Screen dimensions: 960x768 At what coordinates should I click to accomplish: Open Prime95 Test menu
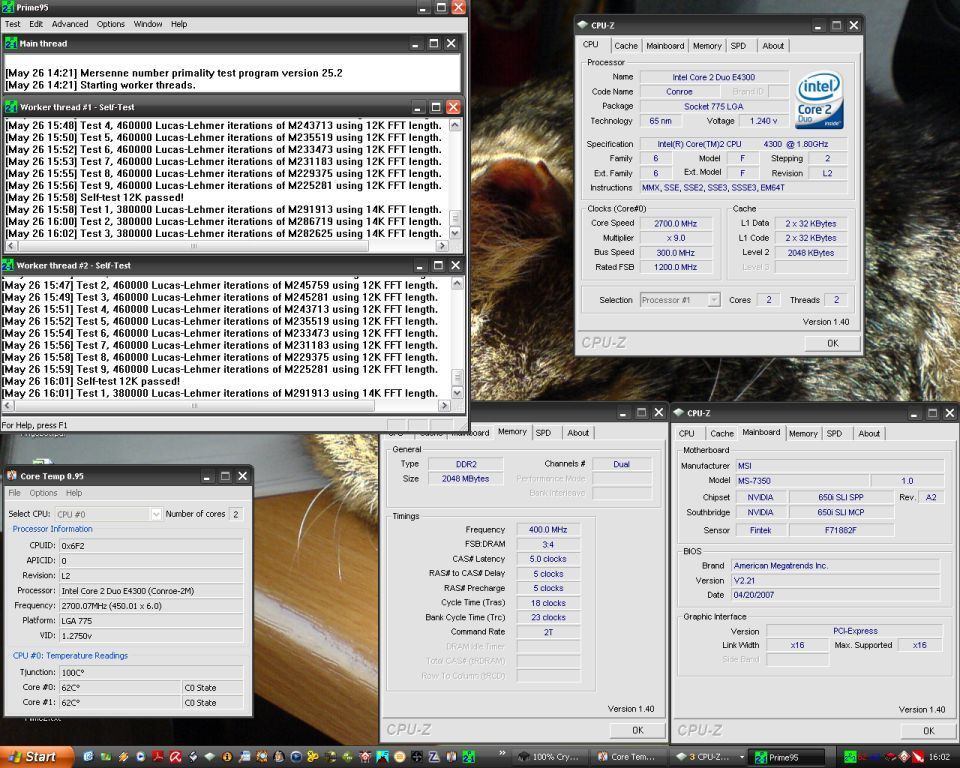coord(12,24)
